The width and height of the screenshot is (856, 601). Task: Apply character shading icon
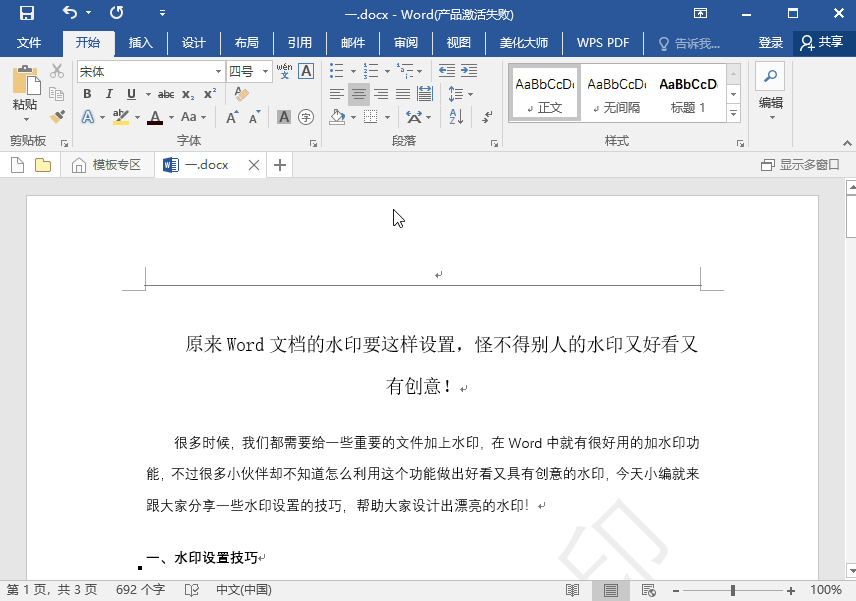tap(284, 117)
